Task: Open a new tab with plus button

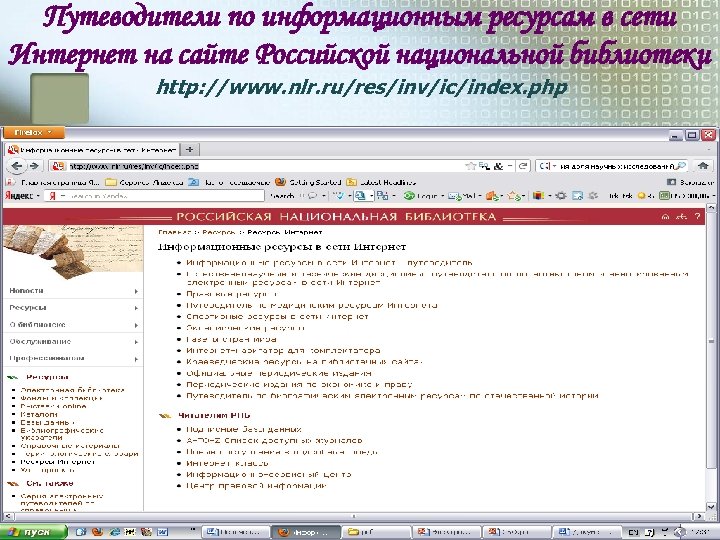Action: click(189, 149)
